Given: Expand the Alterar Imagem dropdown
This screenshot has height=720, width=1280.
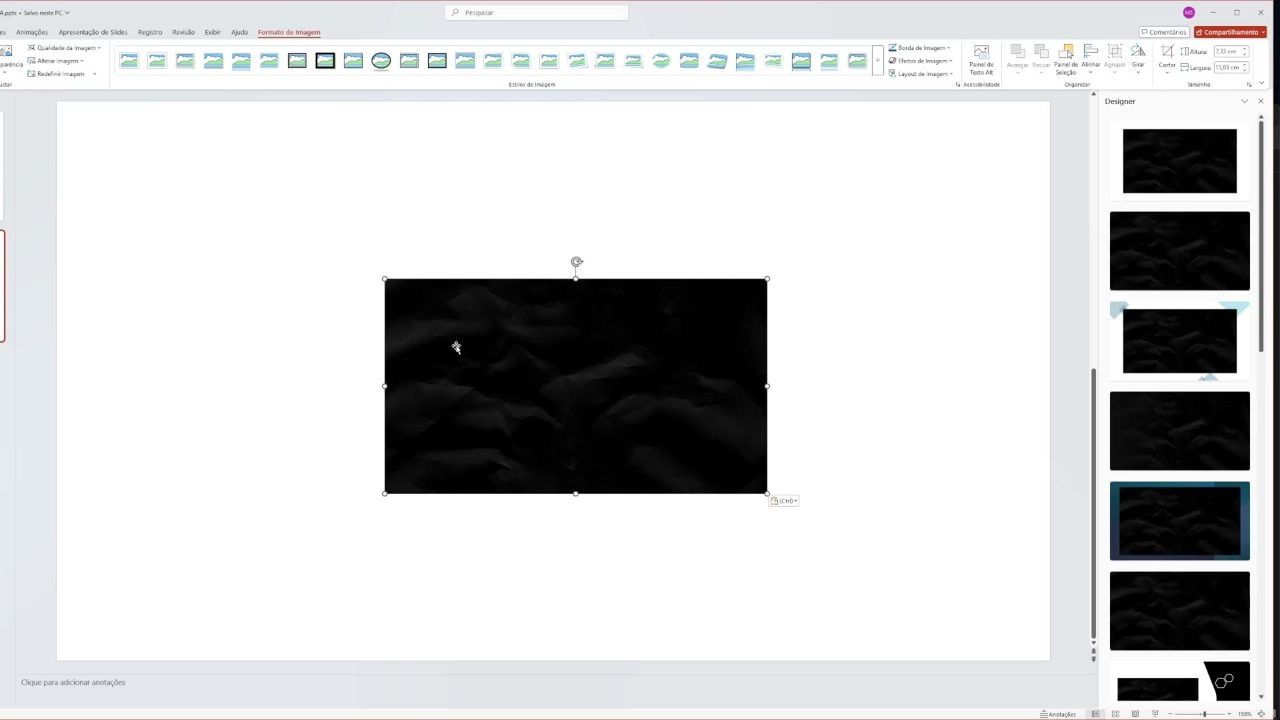Looking at the screenshot, I should pos(56,61).
